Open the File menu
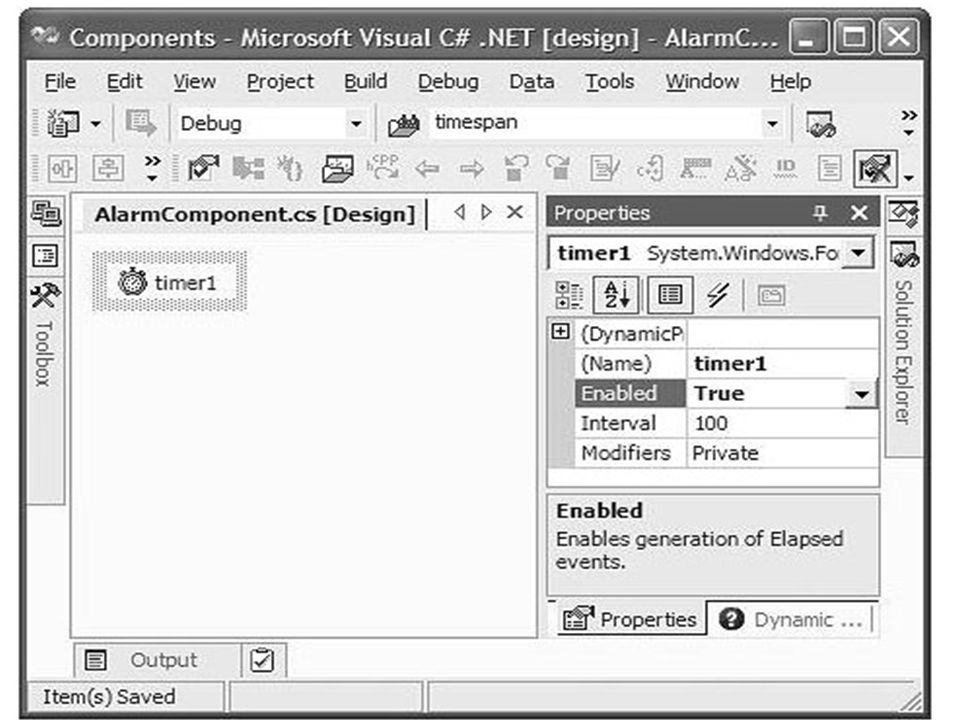960x720 pixels. click(x=60, y=81)
